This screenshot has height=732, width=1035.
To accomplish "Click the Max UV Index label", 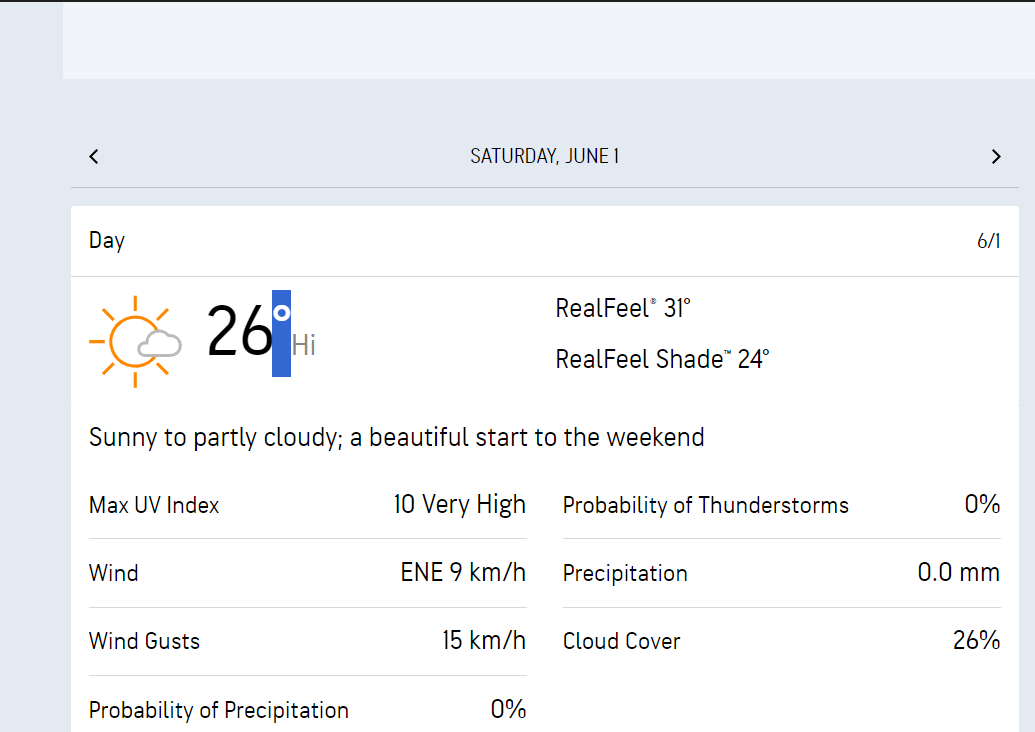I will (x=154, y=505).
